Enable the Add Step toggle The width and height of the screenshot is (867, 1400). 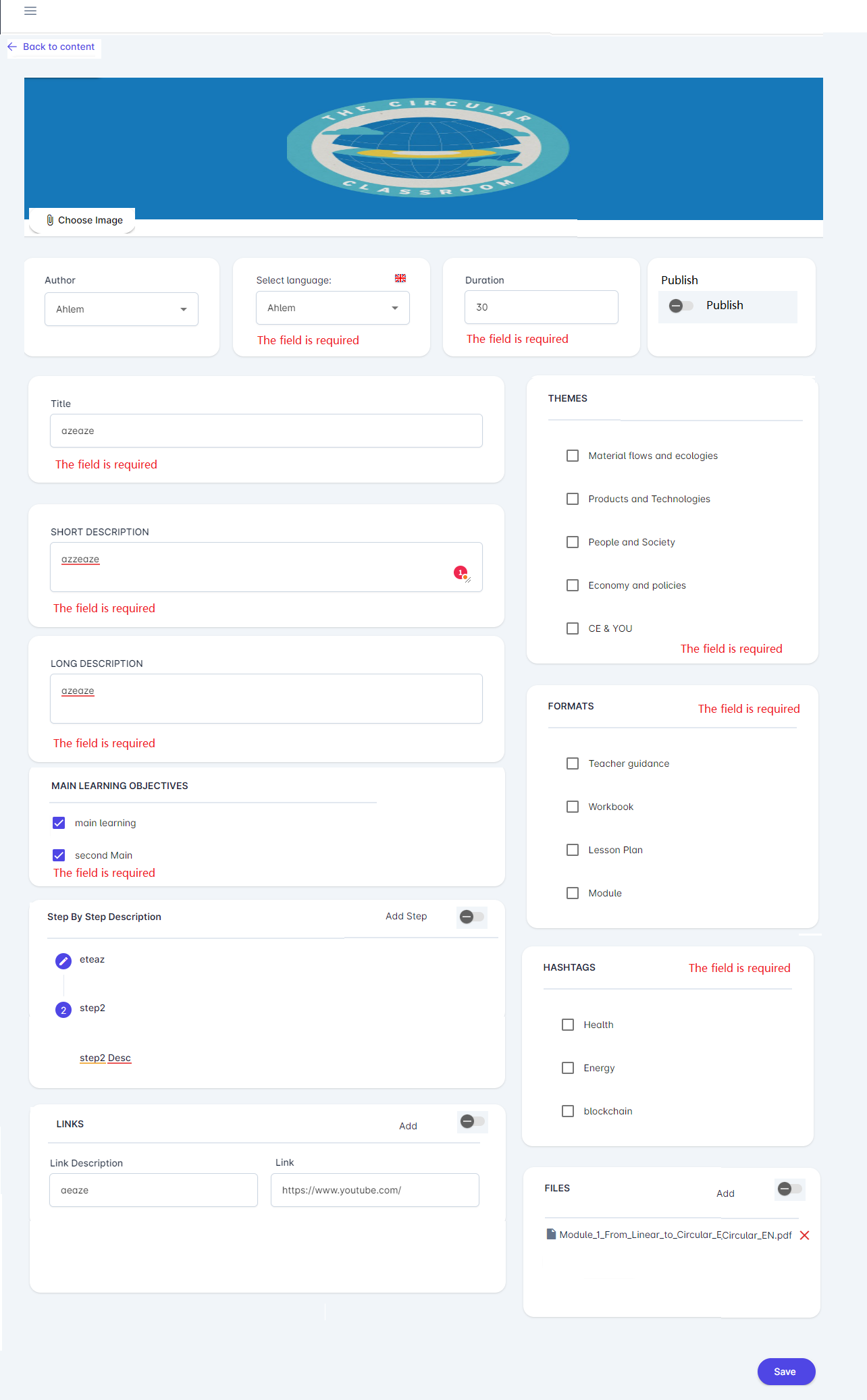pyautogui.click(x=471, y=917)
